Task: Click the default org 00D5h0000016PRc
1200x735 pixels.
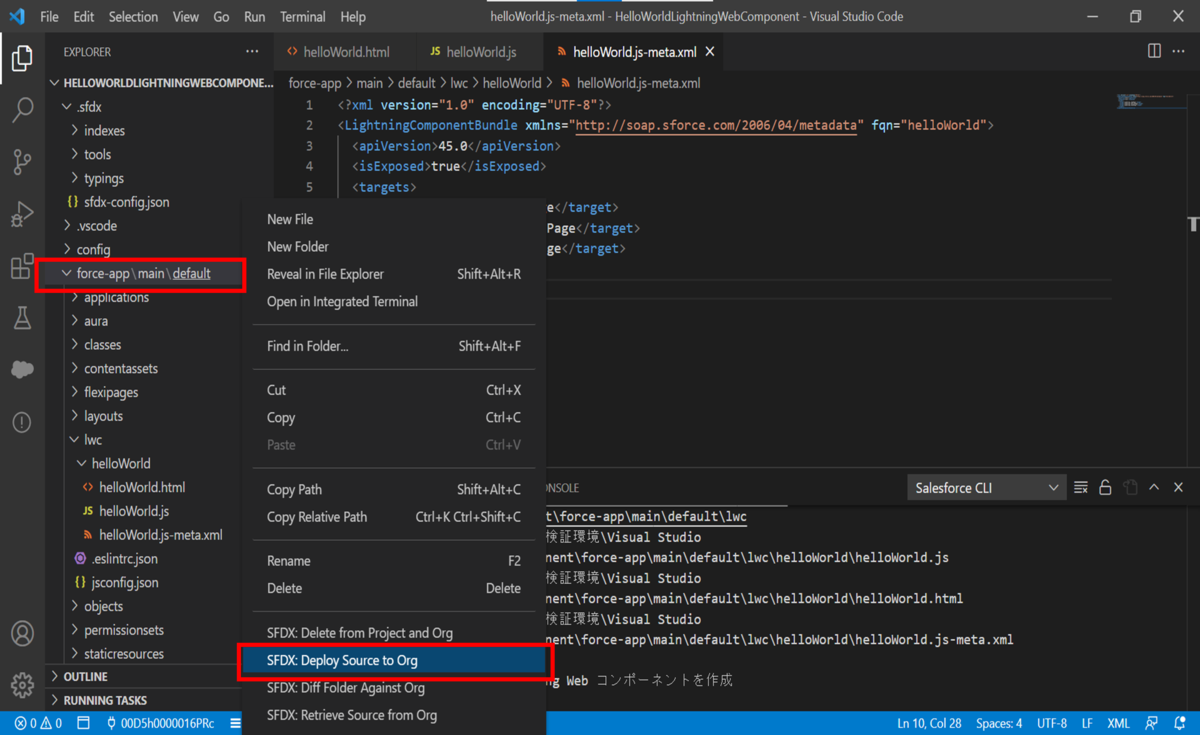Action: click(160, 723)
